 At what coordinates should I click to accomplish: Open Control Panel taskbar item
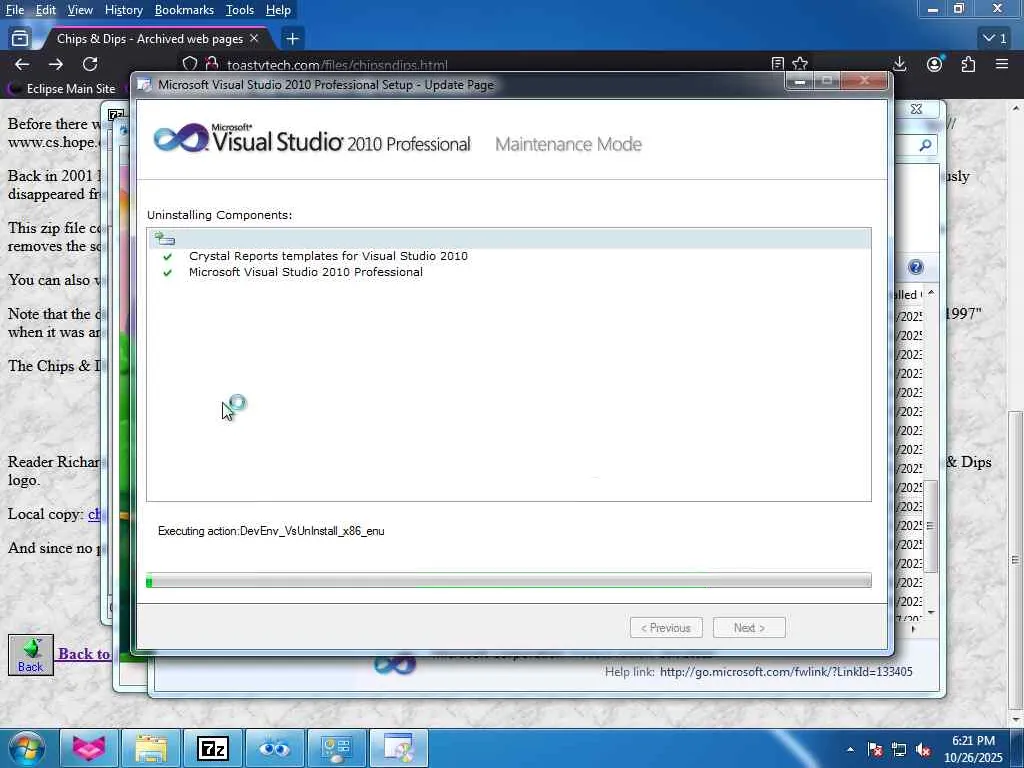pos(337,748)
